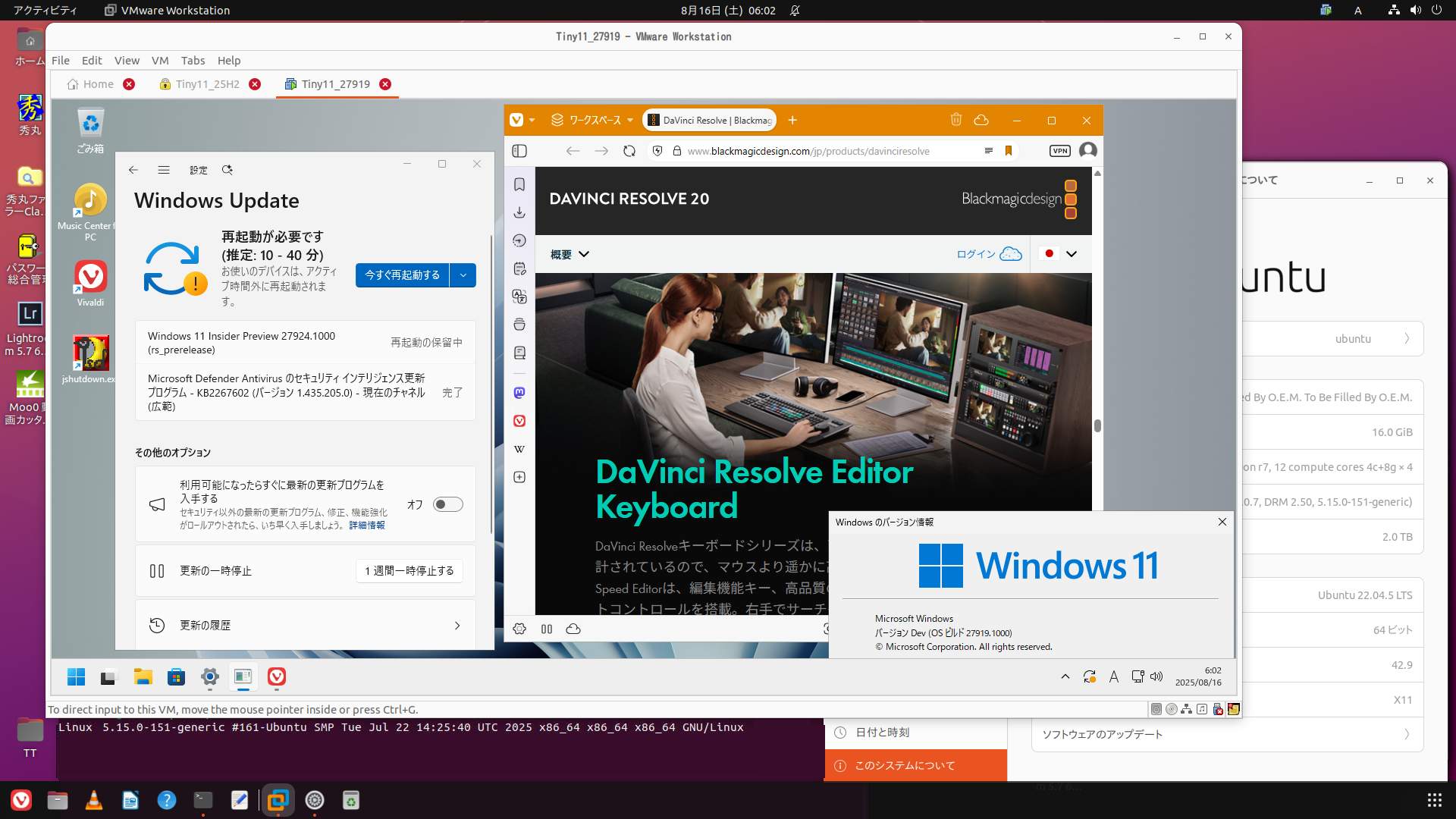
Task: Close Windows version info dialog
Action: (x=1222, y=522)
